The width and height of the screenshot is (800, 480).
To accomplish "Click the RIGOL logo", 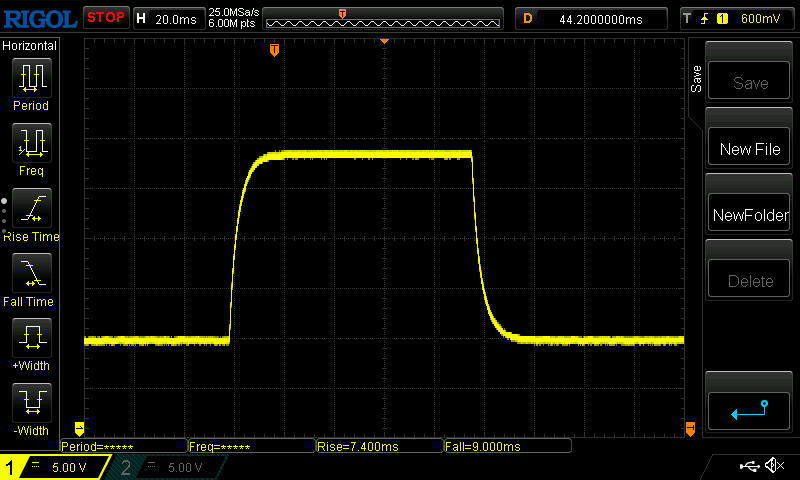I will 40,19.
